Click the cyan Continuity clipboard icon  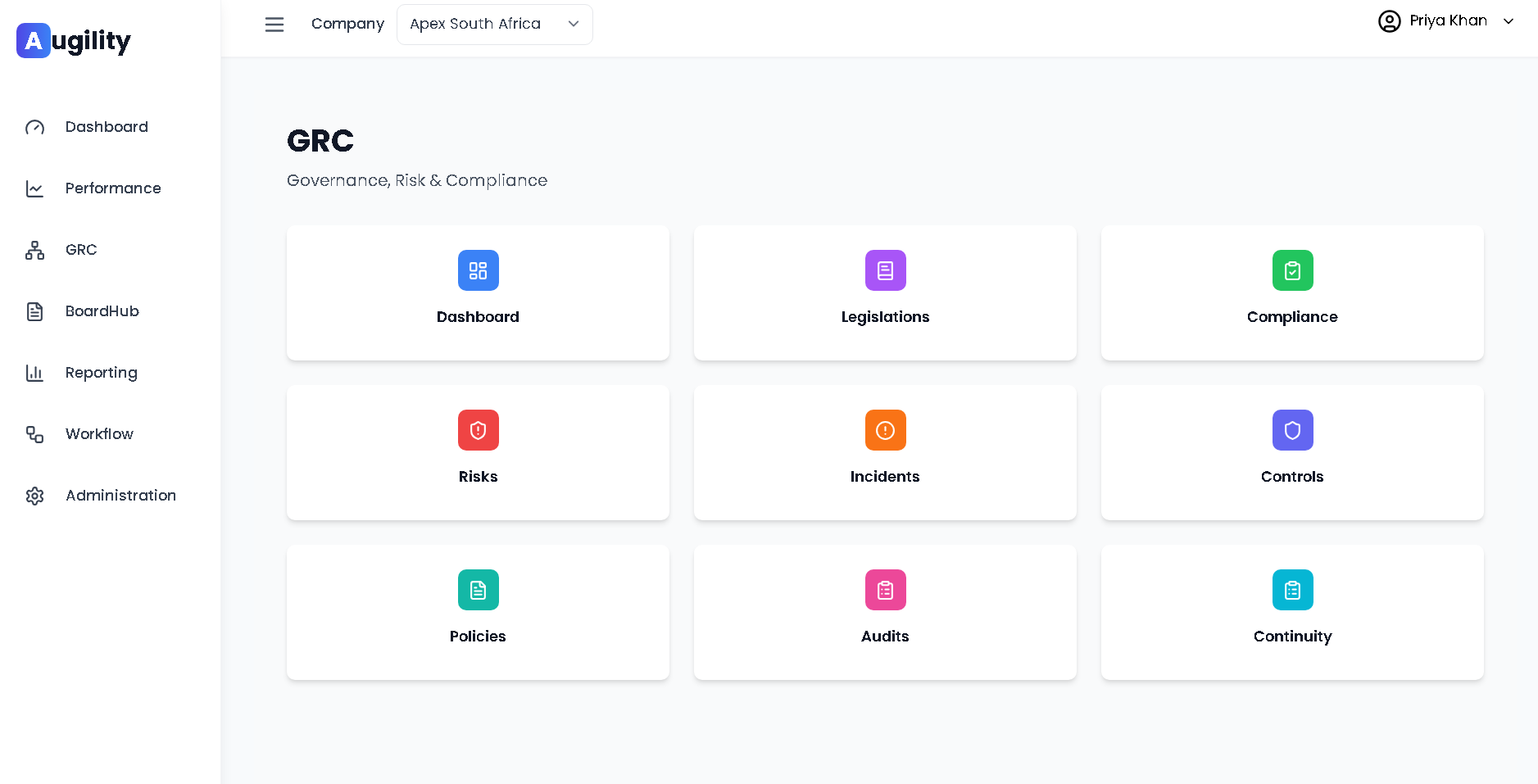[1292, 590]
